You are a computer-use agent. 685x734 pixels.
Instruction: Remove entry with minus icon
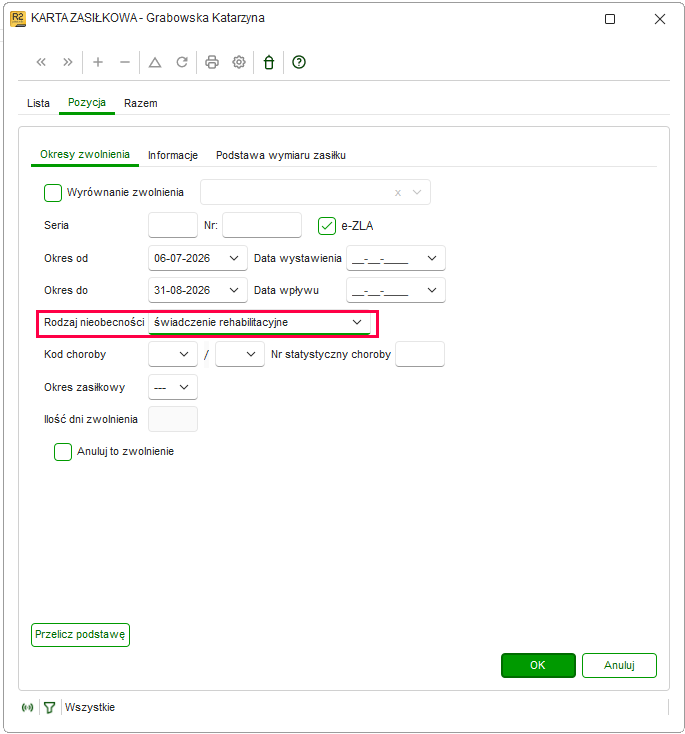[125, 62]
